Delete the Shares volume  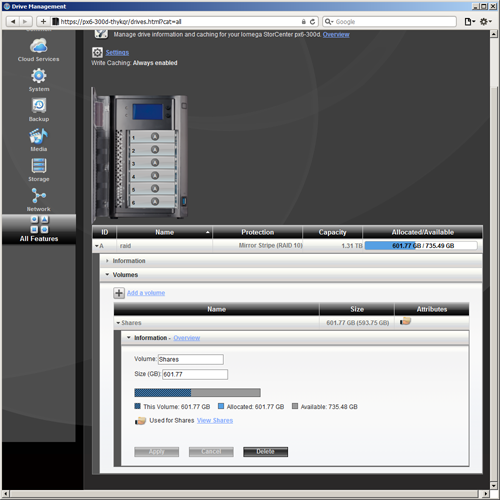pos(265,452)
